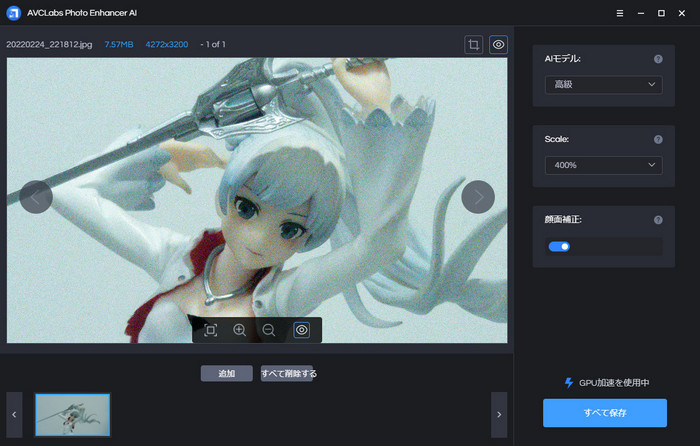The width and height of the screenshot is (700, 446).
Task: Disable the 顔面補正 toggle switch
Action: point(559,246)
